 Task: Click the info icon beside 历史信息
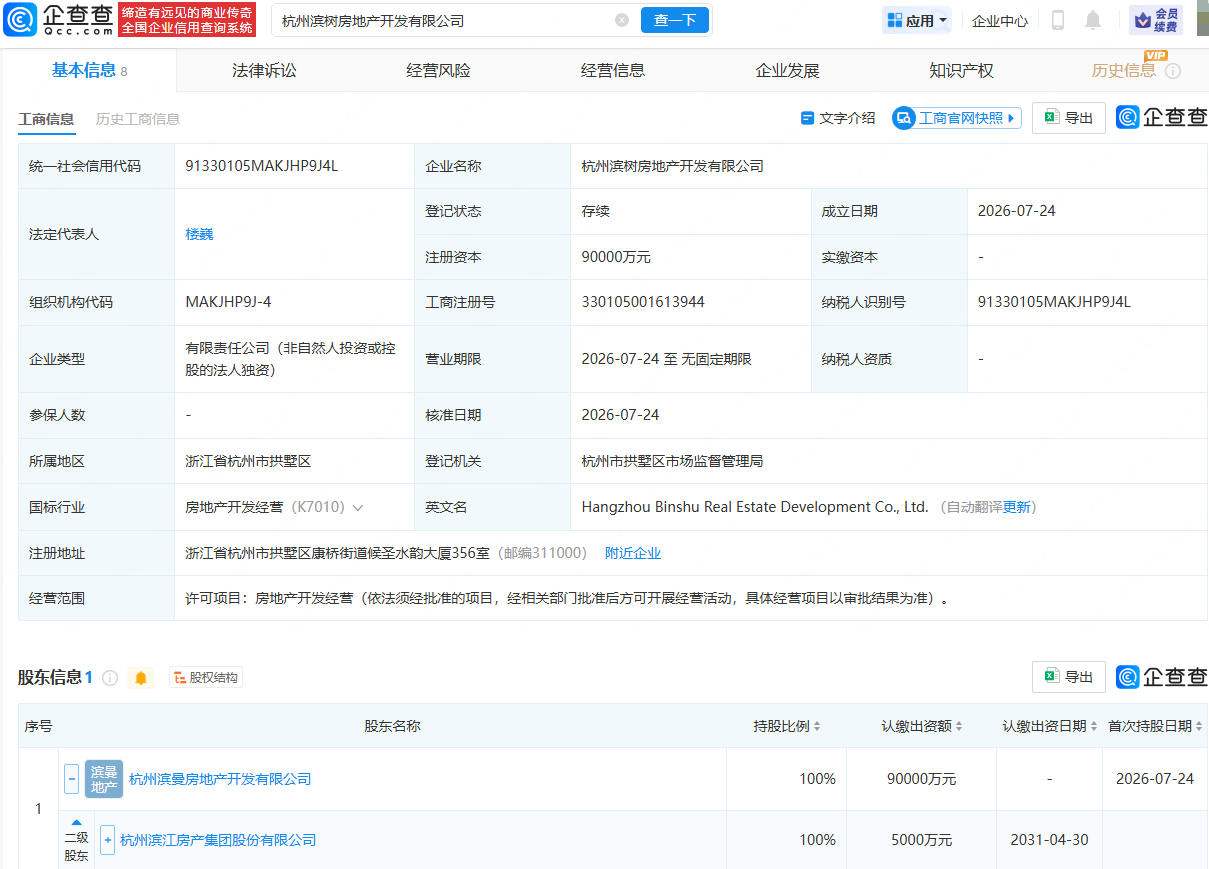pos(1173,71)
